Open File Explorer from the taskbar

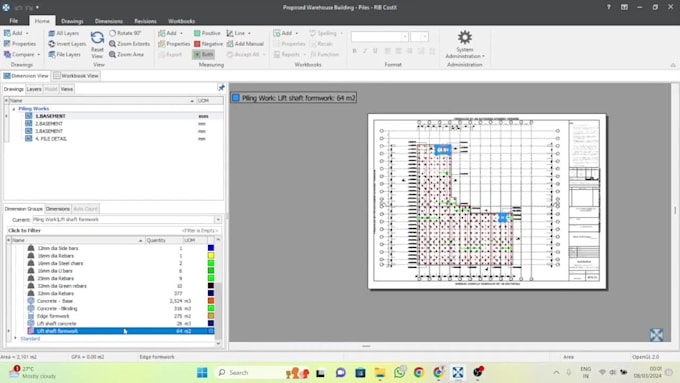380,372
